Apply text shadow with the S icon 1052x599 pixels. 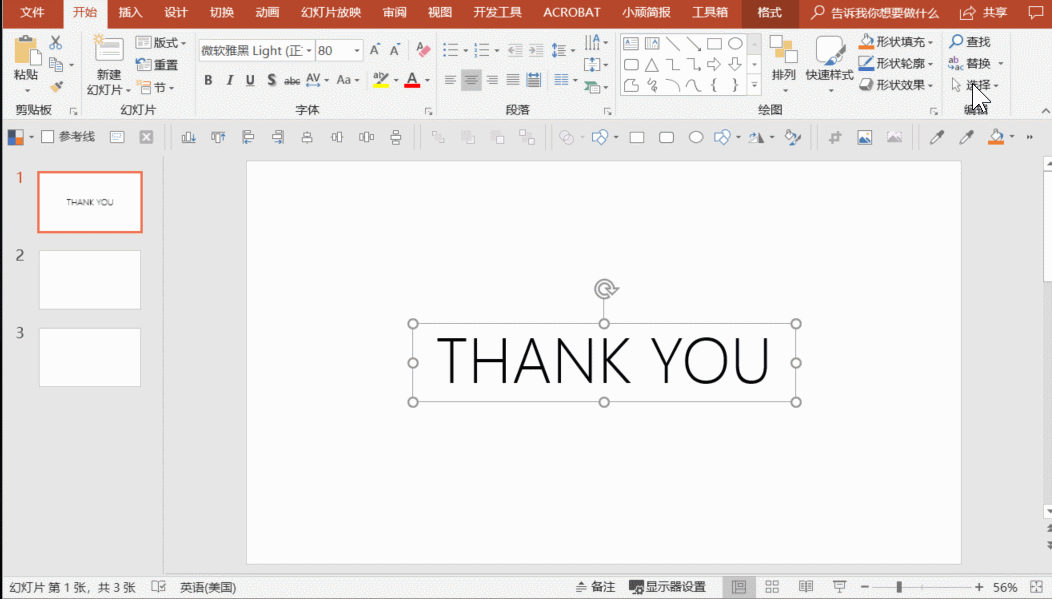coord(271,80)
